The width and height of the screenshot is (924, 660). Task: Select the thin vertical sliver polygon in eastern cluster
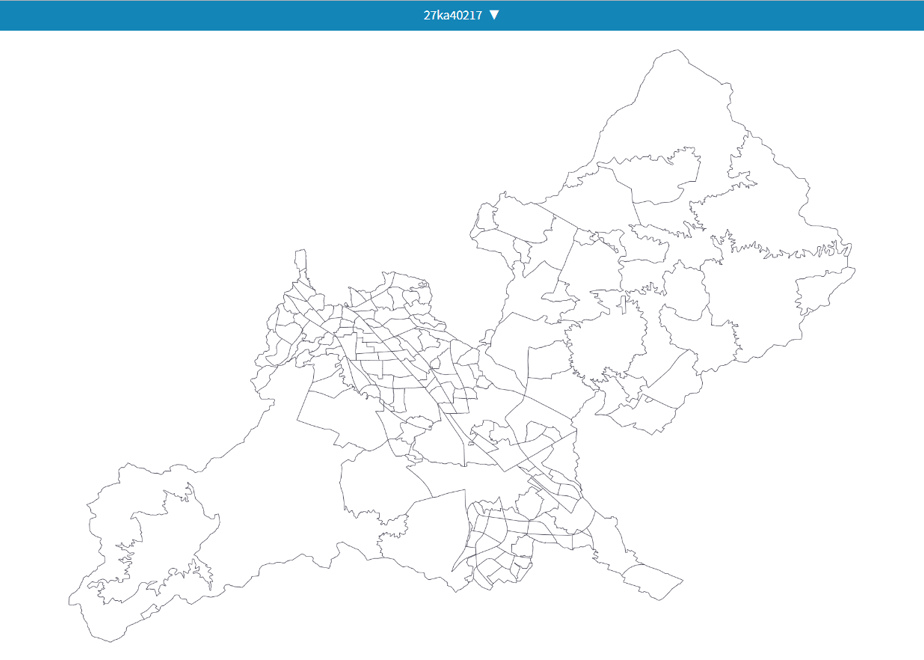tap(623, 304)
